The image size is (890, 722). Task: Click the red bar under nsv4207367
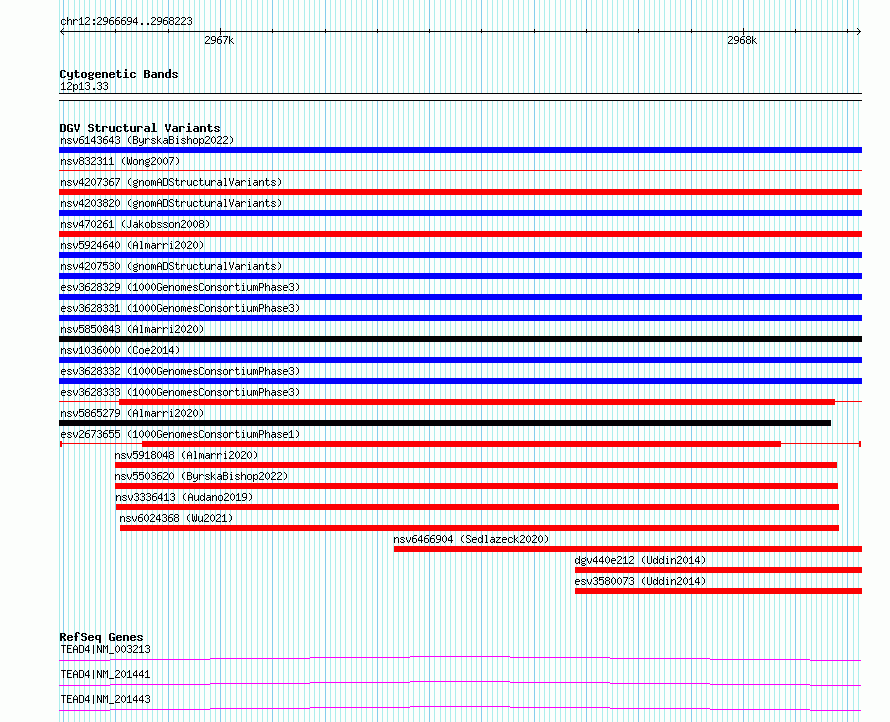pos(460,192)
